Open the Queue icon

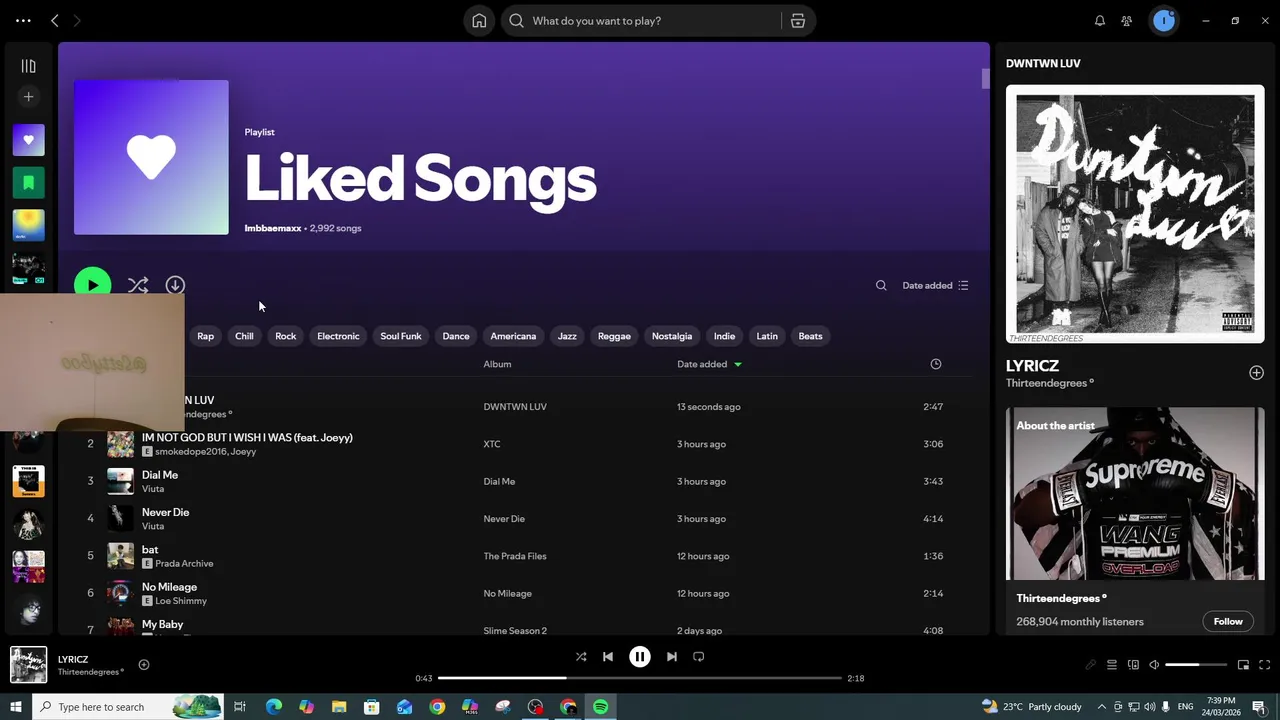pos(1112,665)
